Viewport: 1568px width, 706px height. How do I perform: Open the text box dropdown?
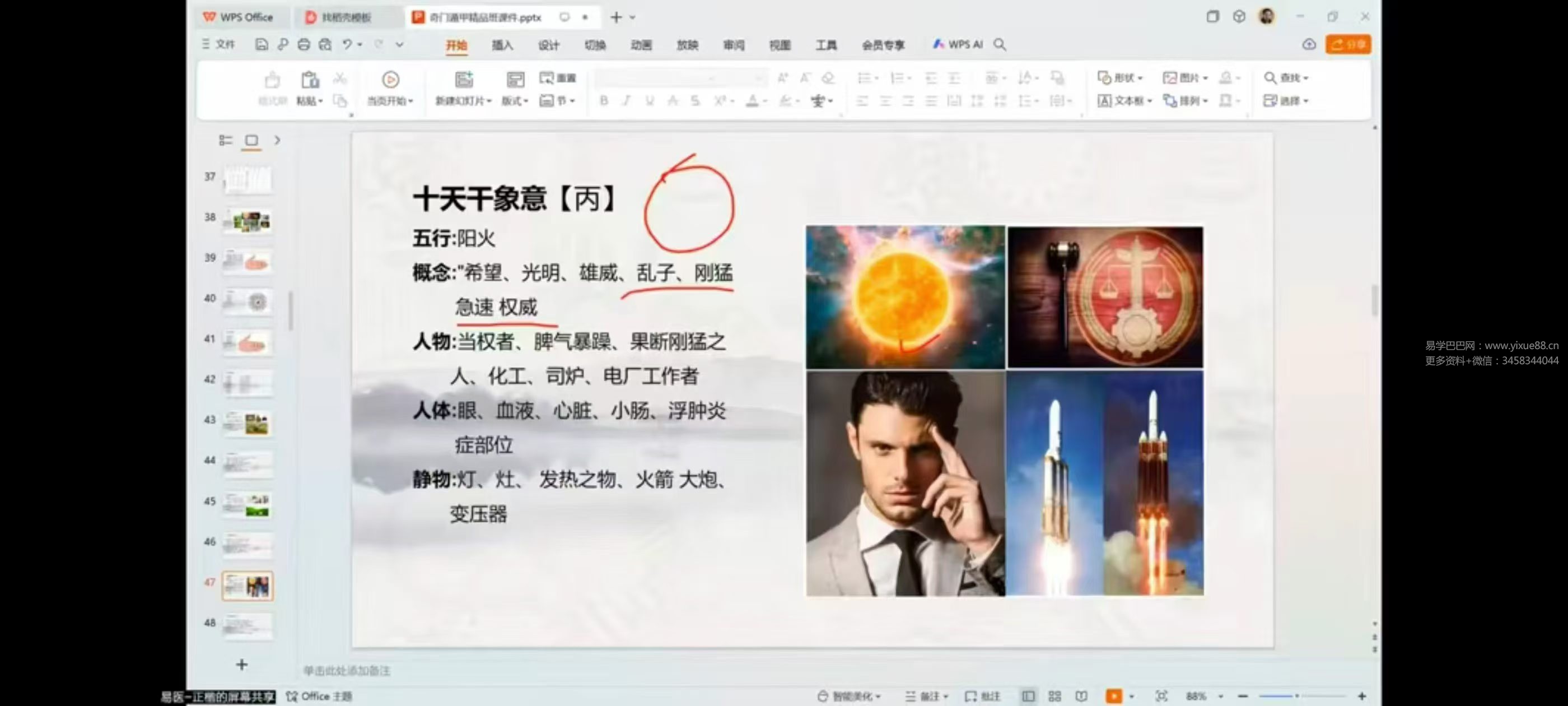point(1124,101)
